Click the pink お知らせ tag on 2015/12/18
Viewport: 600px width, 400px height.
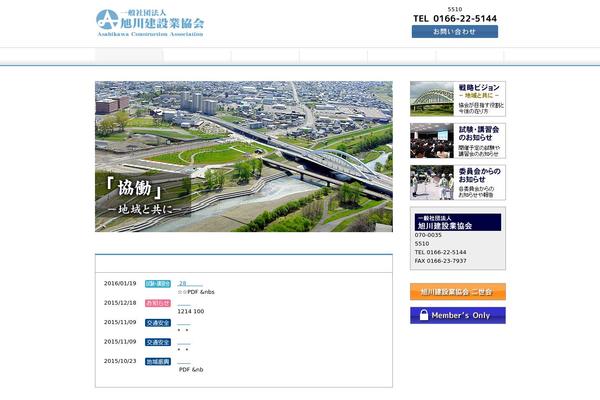(x=158, y=303)
